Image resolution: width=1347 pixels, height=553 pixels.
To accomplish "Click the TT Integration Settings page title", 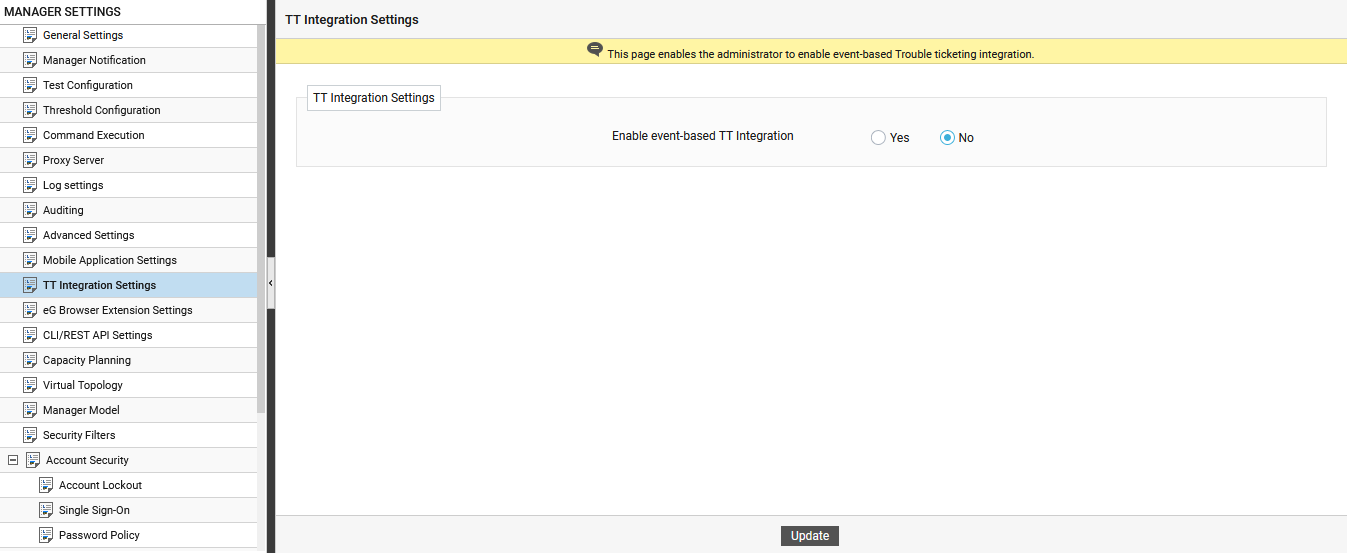I will [x=352, y=20].
